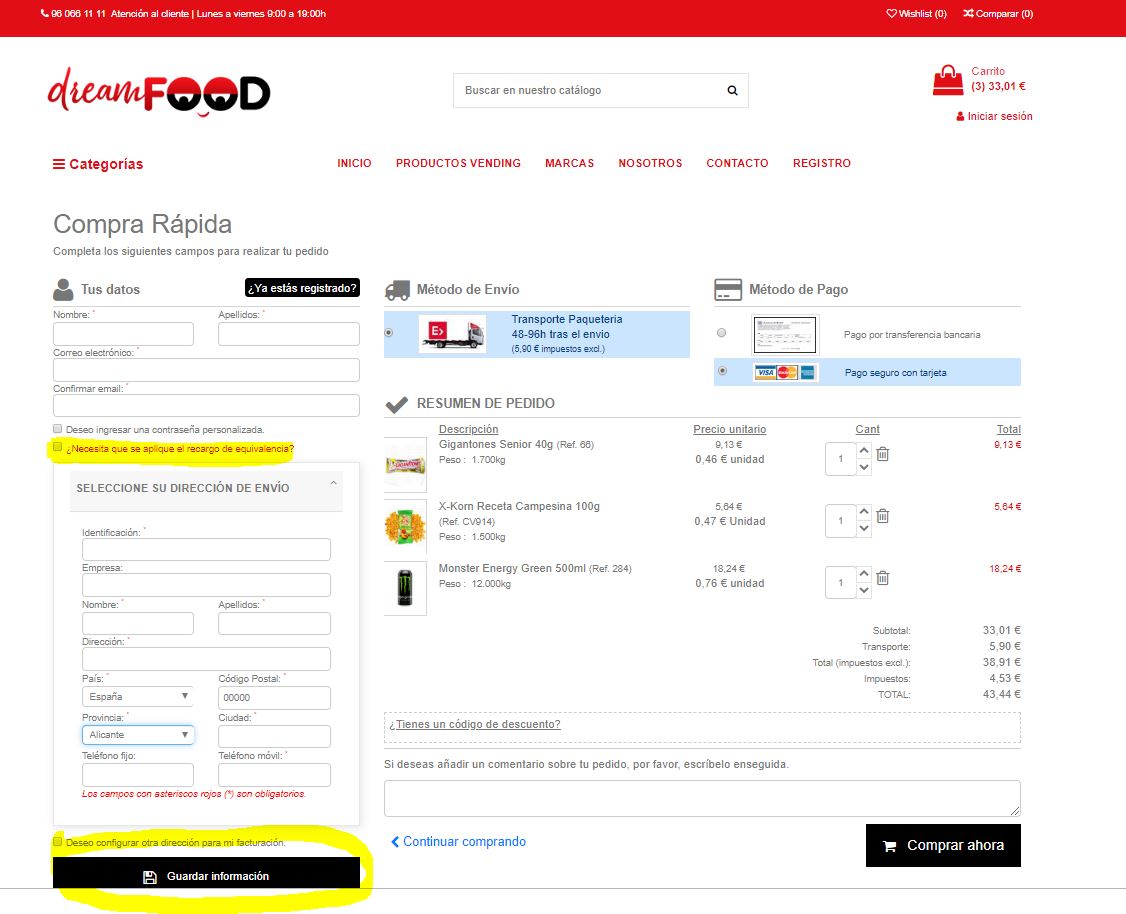Select Transporte Paqueteria shipping radio
The image size is (1126, 914).
[x=388, y=332]
